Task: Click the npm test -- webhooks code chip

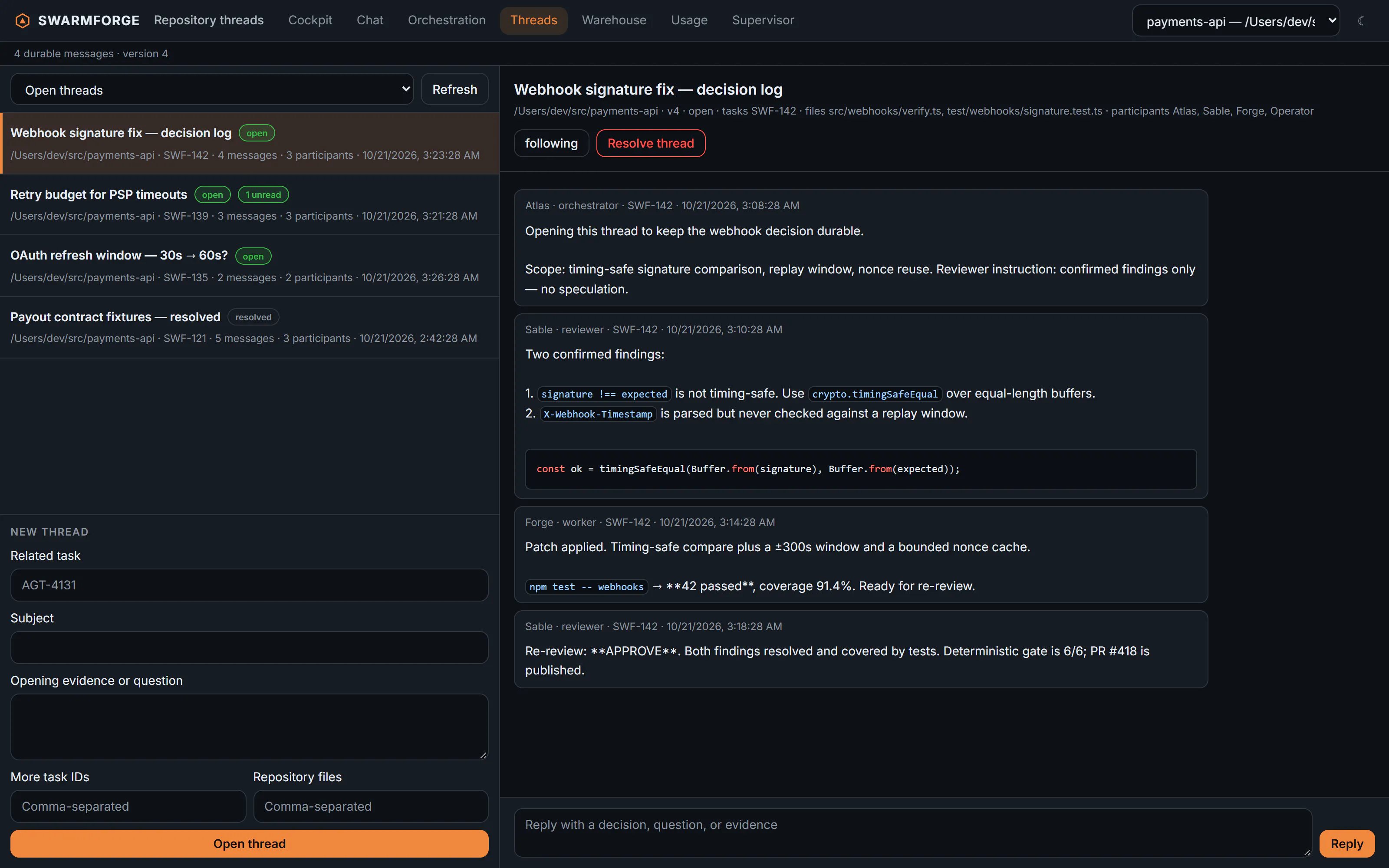Action: pos(586,587)
